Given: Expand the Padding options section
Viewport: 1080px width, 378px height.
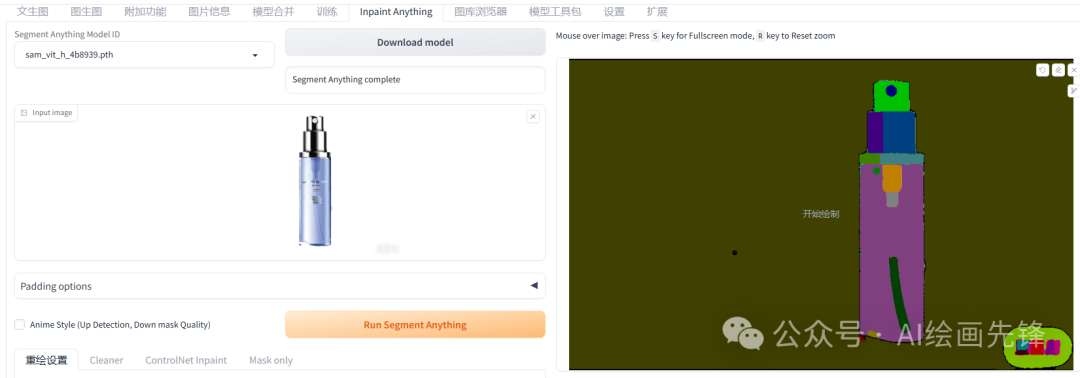Looking at the screenshot, I should 280,286.
